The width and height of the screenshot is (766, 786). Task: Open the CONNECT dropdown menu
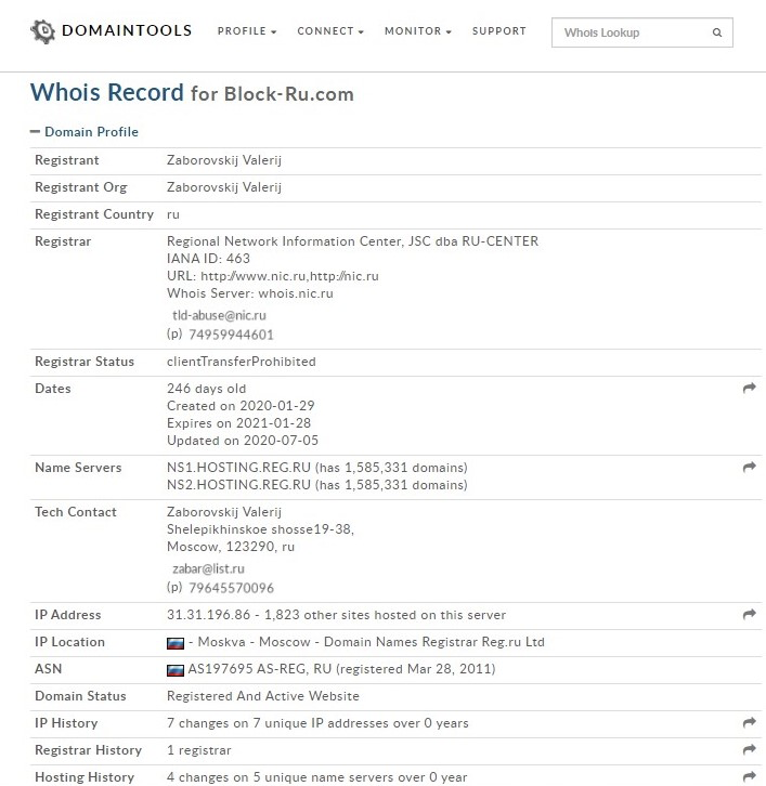(x=330, y=31)
